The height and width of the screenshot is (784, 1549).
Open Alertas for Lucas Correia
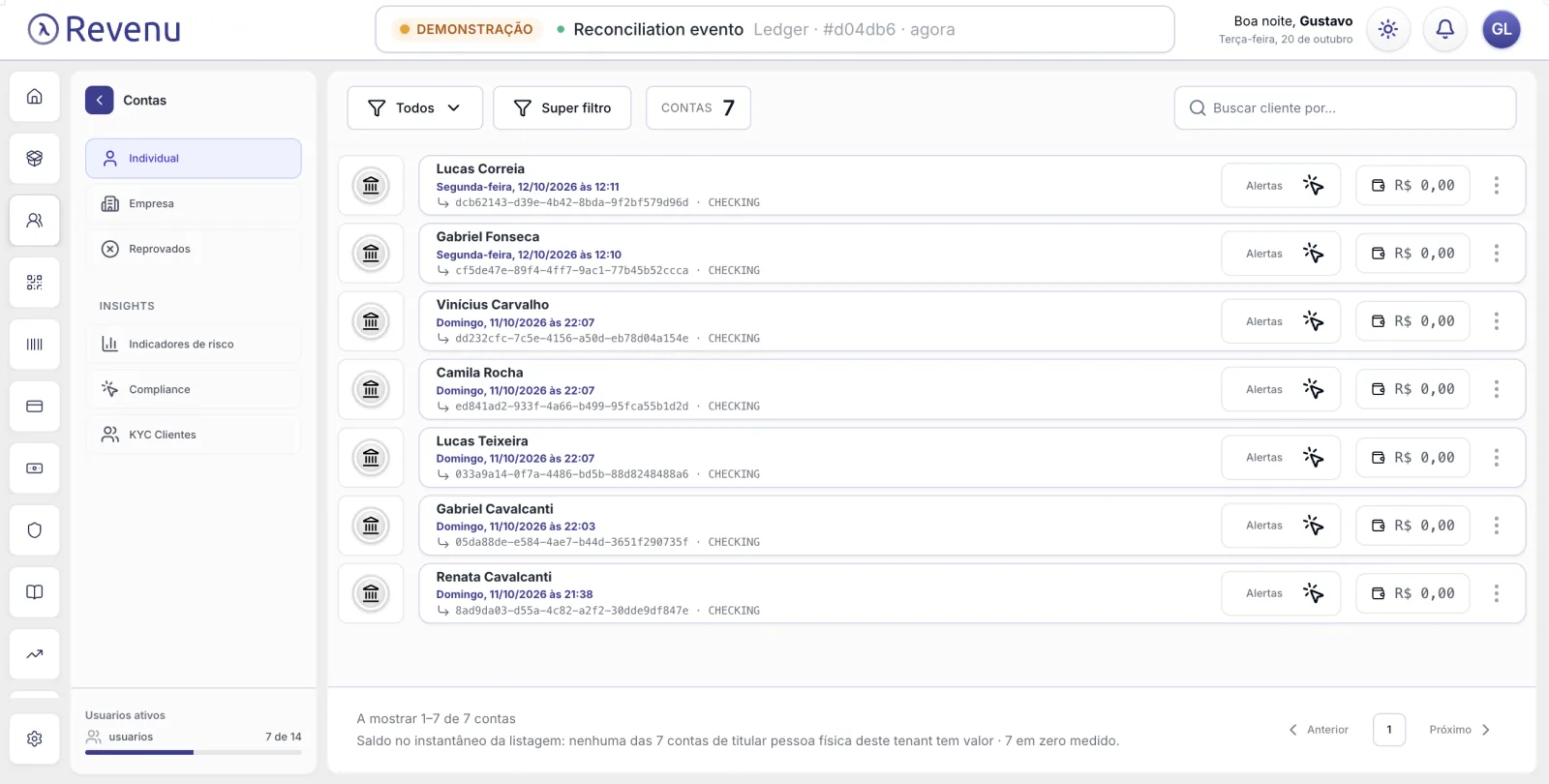1281,186
